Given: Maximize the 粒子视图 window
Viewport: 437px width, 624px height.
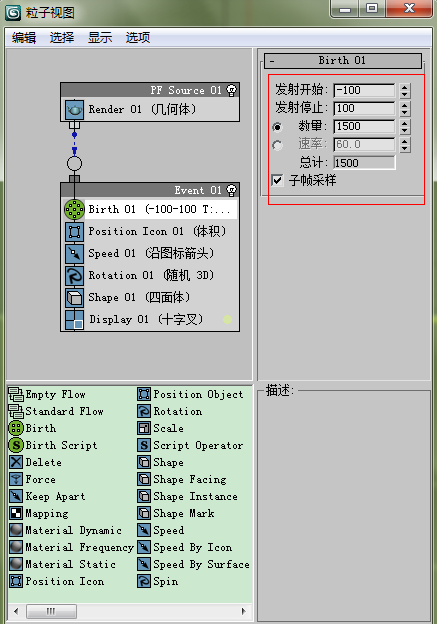Looking at the screenshot, I should pyautogui.click(x=372, y=9).
